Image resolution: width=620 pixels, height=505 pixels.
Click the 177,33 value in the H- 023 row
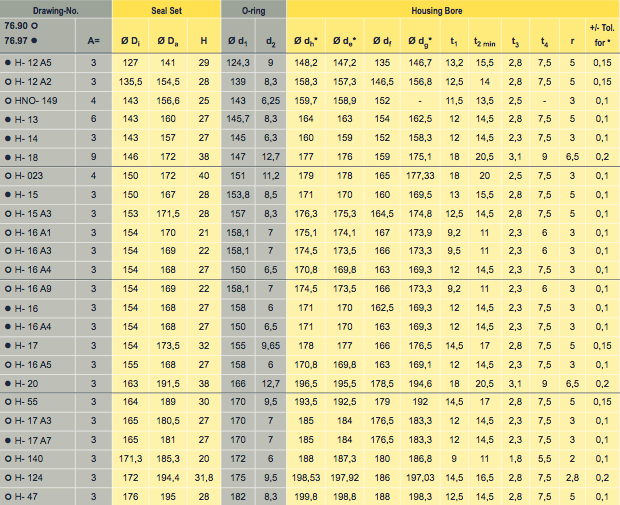(x=421, y=176)
